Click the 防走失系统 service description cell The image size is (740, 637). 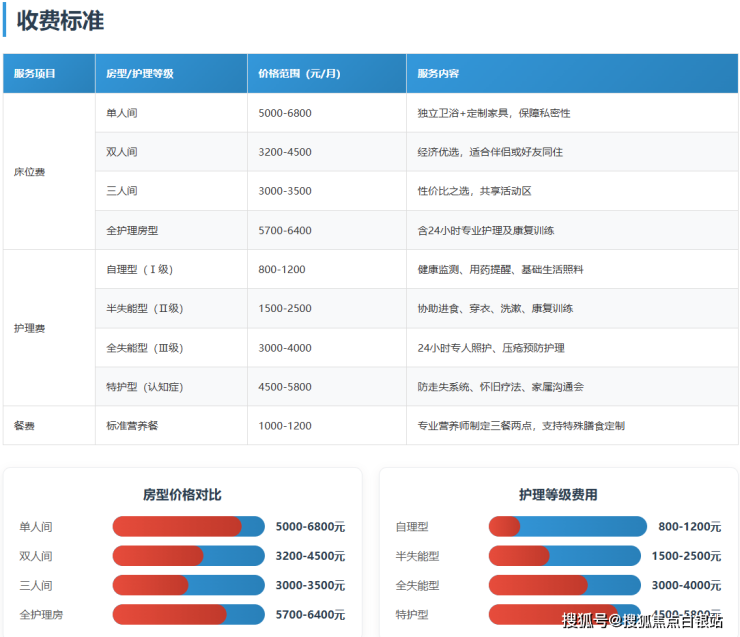pyautogui.click(x=500, y=386)
